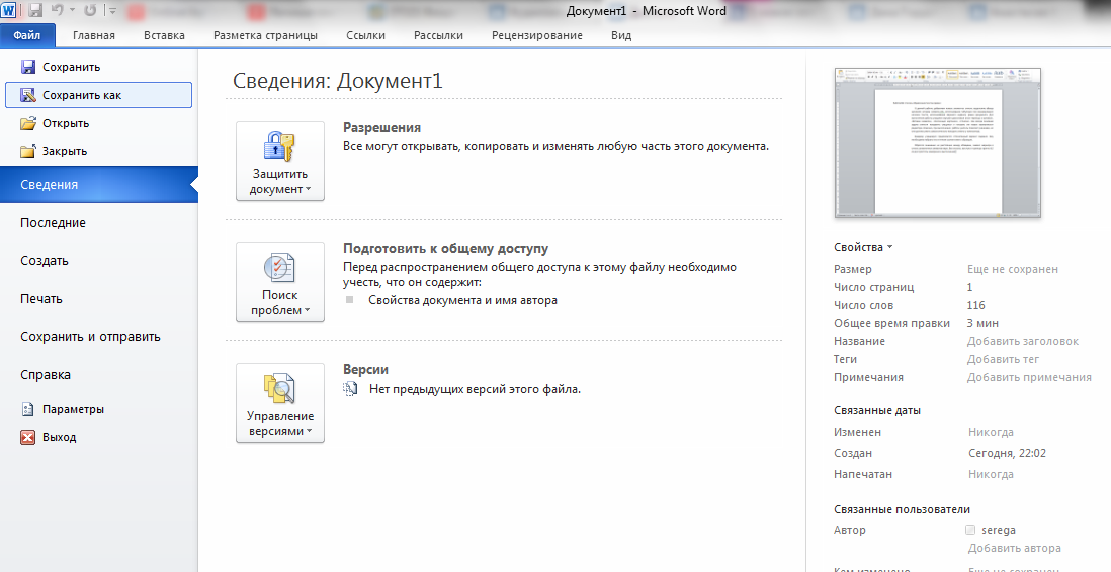Click the Добавить тег field
This screenshot has width=1111, height=572.
click(x=1003, y=359)
